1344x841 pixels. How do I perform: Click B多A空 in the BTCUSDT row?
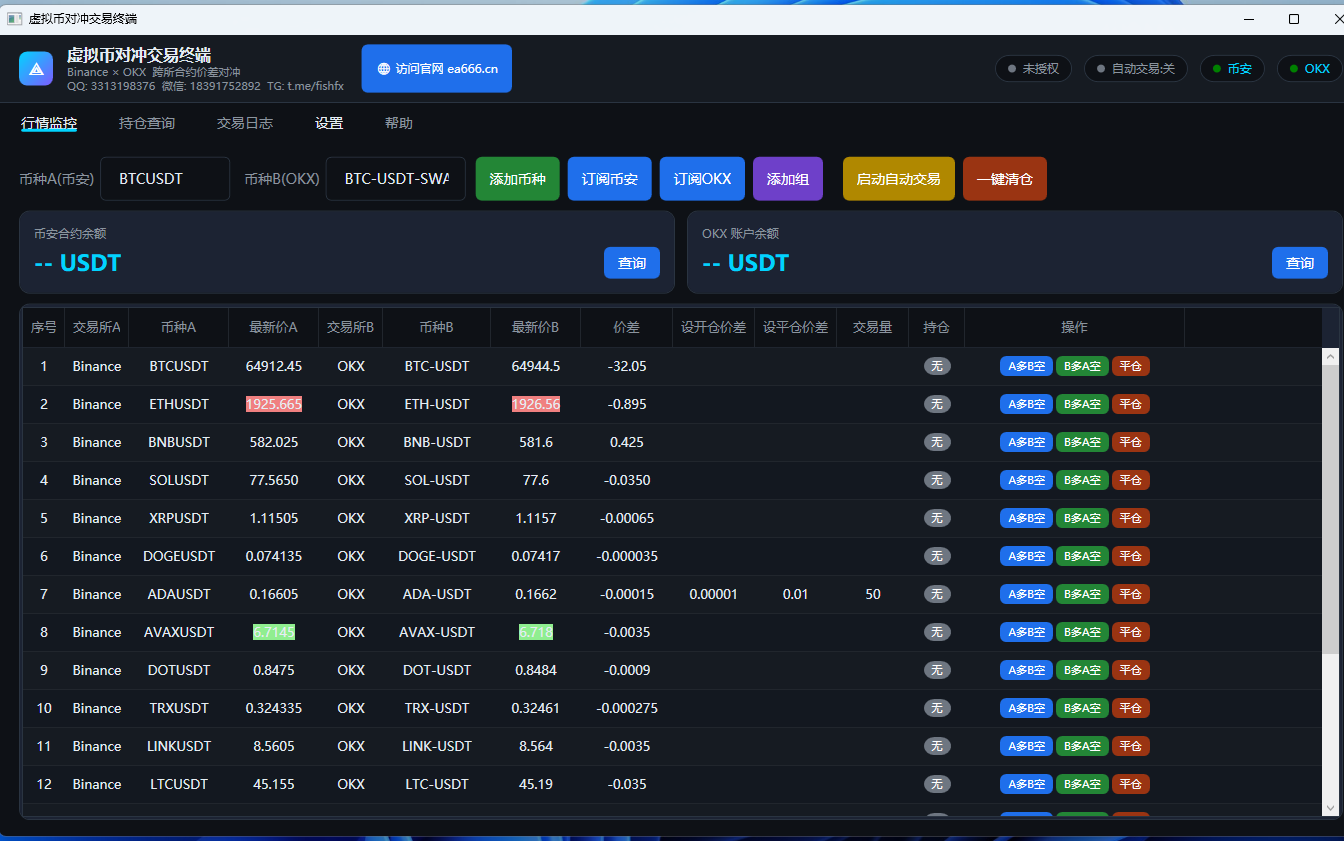pyautogui.click(x=1082, y=366)
